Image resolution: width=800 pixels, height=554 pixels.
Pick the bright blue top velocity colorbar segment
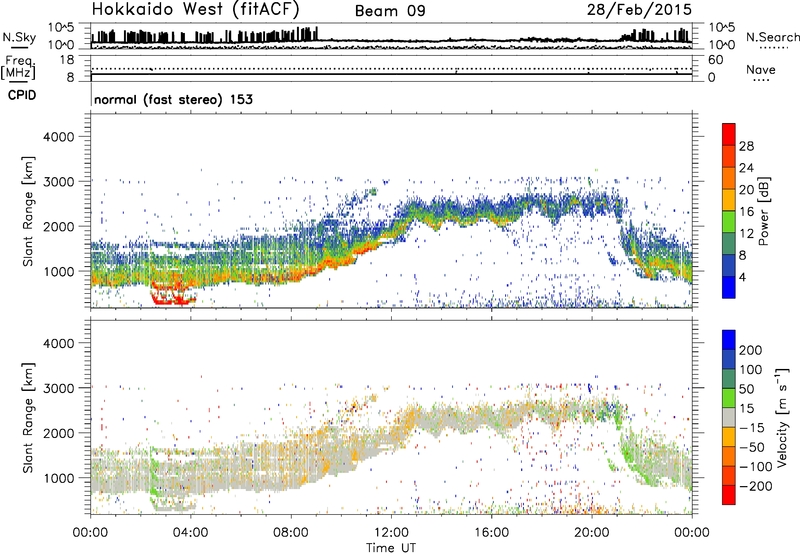pyautogui.click(x=729, y=340)
